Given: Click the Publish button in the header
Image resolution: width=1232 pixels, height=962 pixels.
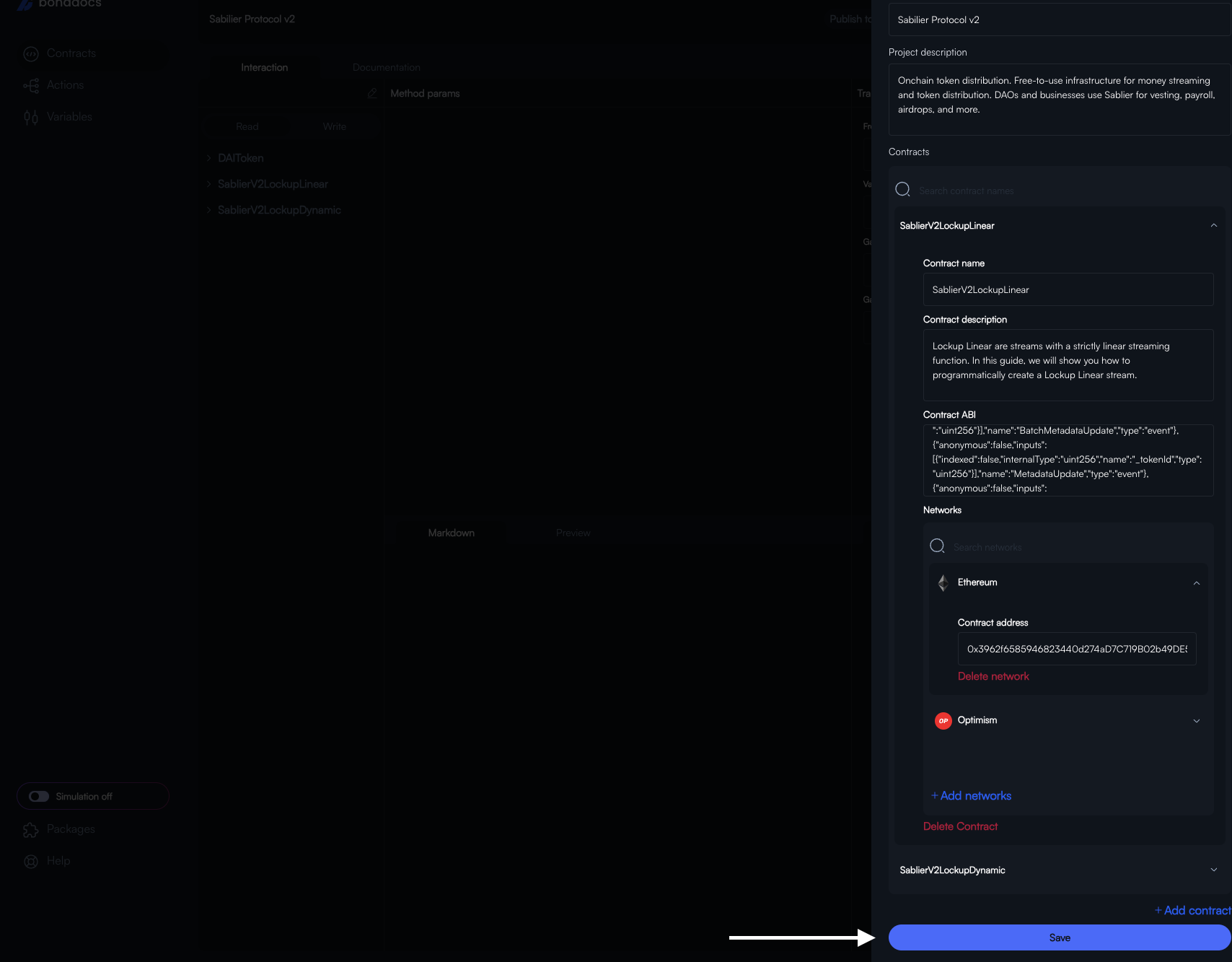Looking at the screenshot, I should tap(850, 19).
